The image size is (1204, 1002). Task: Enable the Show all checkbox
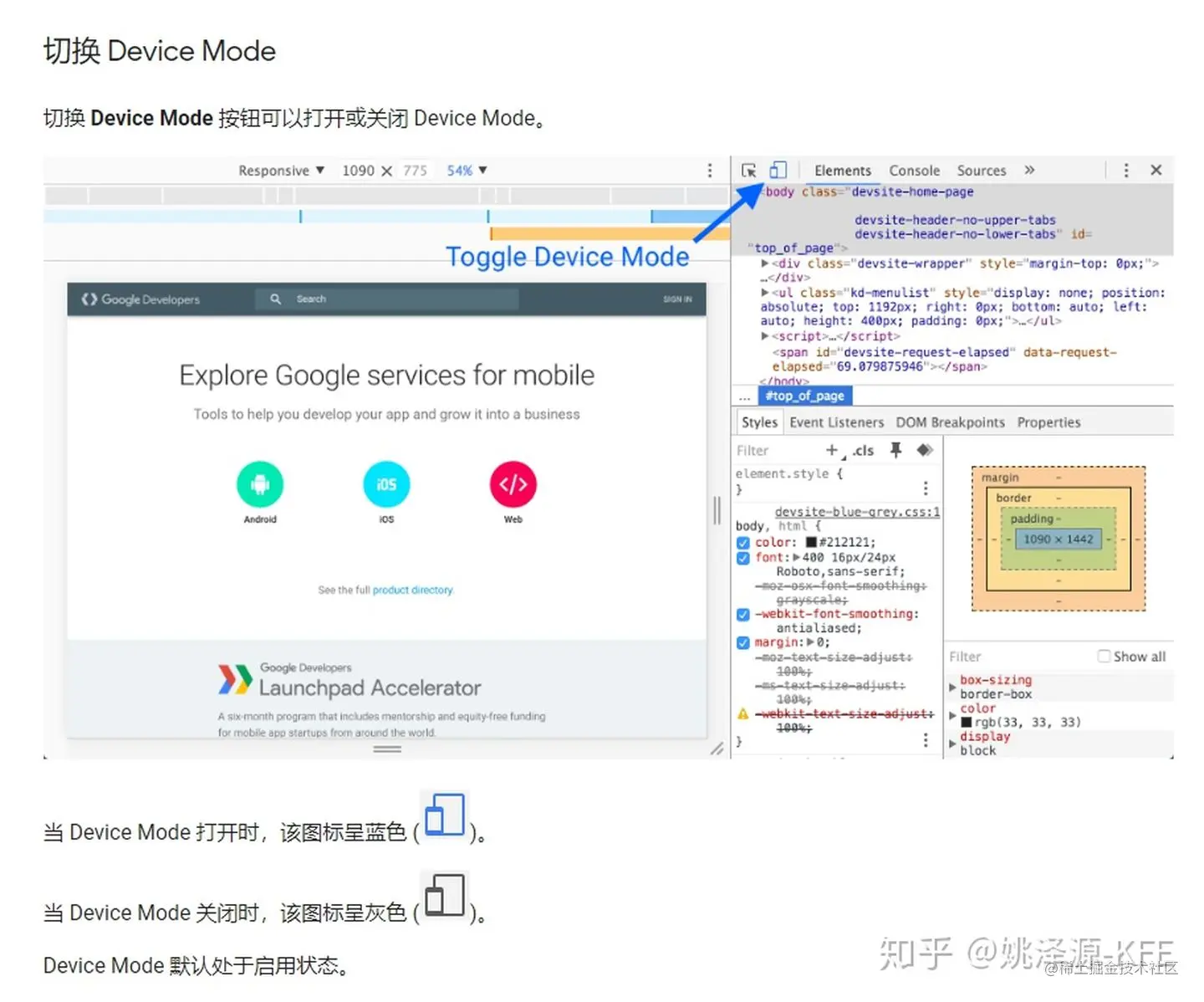(1104, 657)
